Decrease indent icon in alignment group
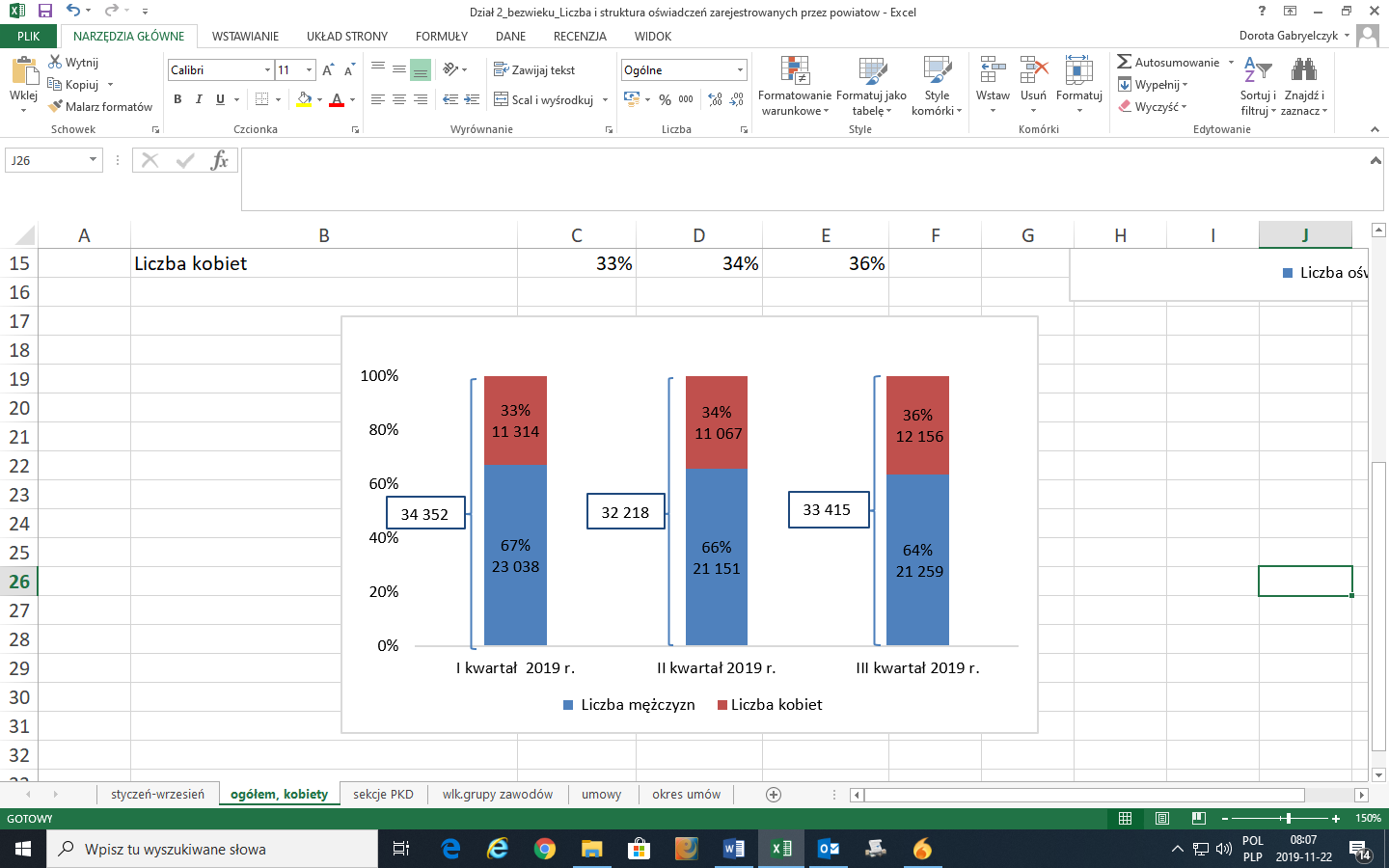 point(450,99)
